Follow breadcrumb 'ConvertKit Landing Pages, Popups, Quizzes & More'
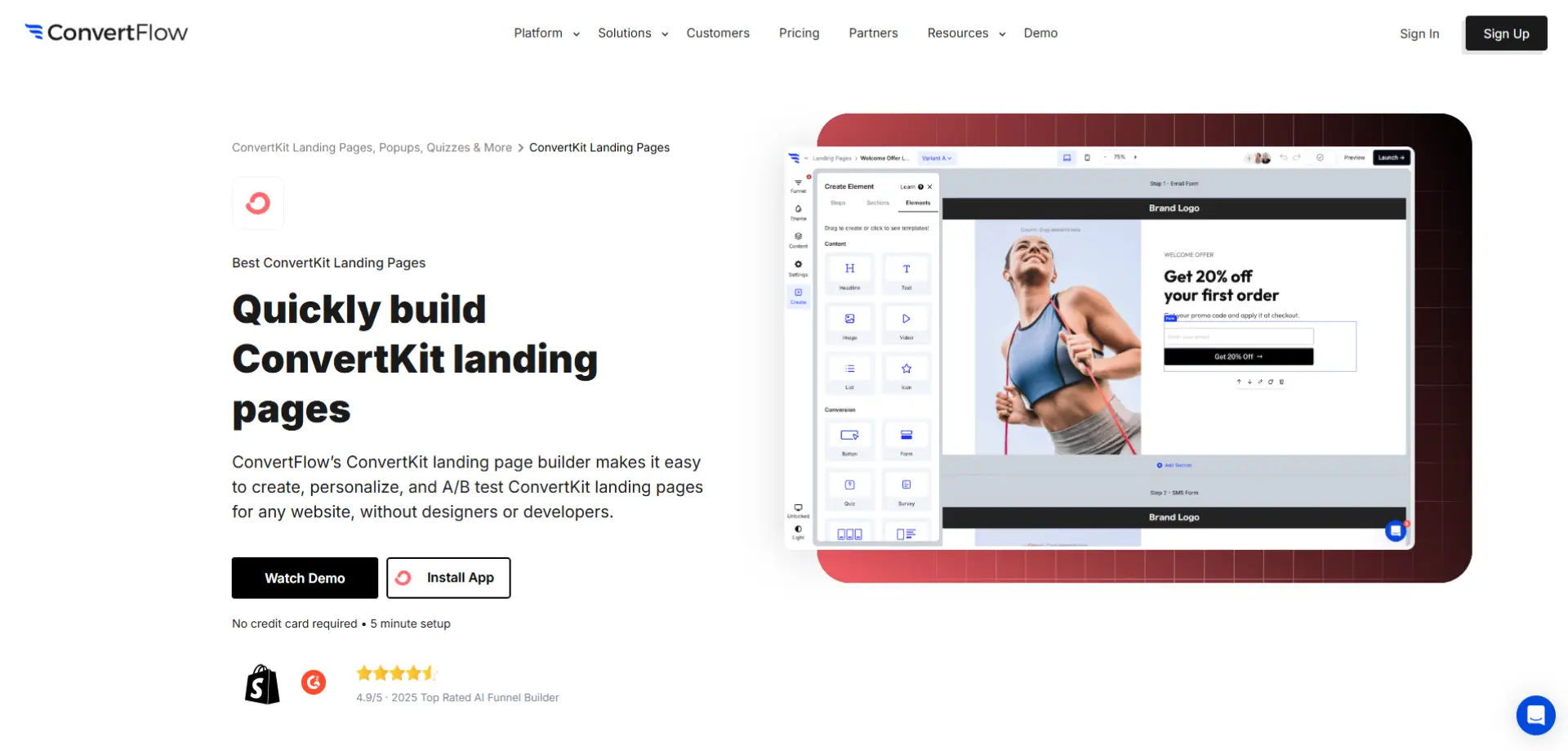The image size is (1568, 751). tap(372, 147)
